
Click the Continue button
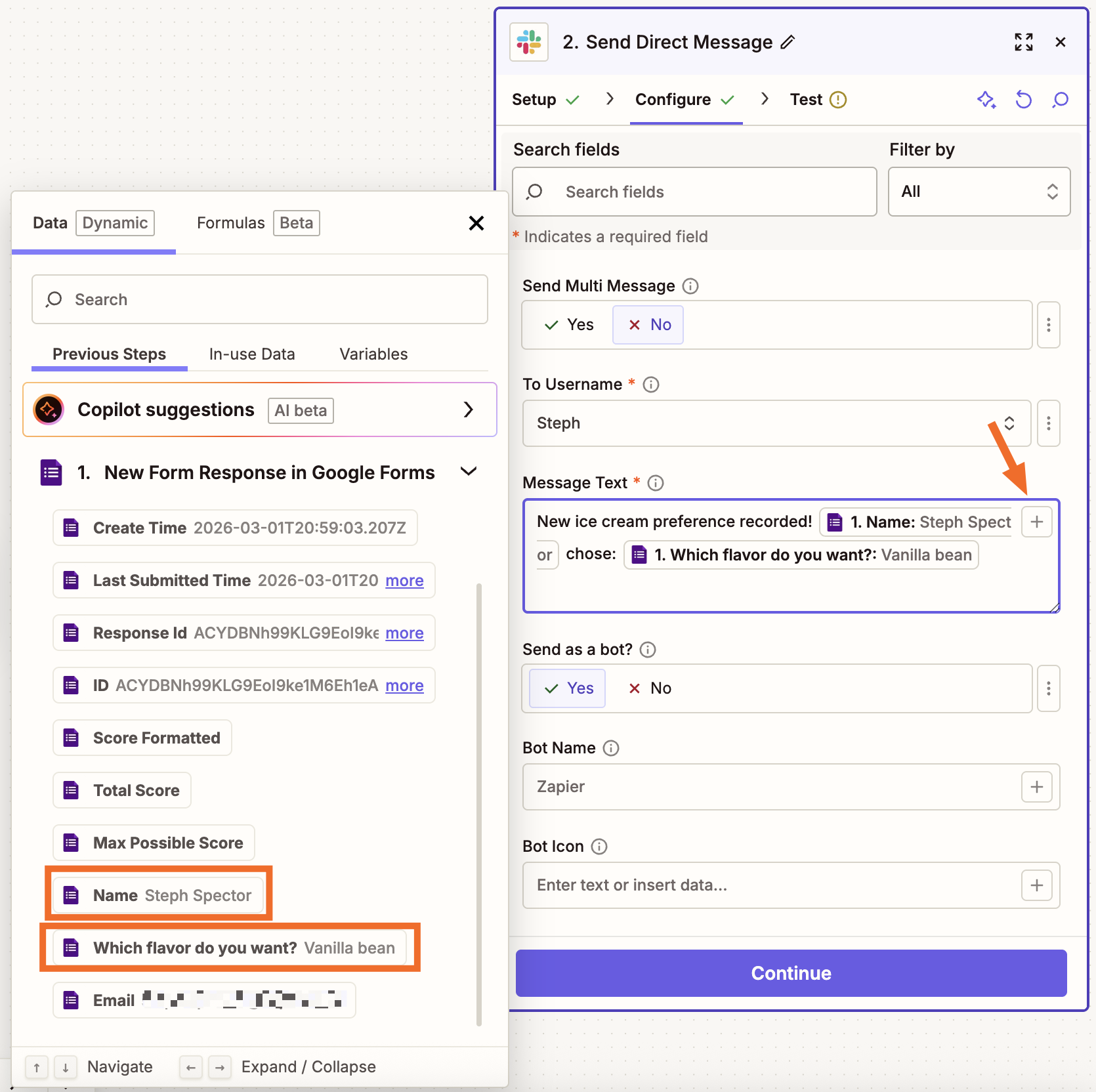[790, 973]
